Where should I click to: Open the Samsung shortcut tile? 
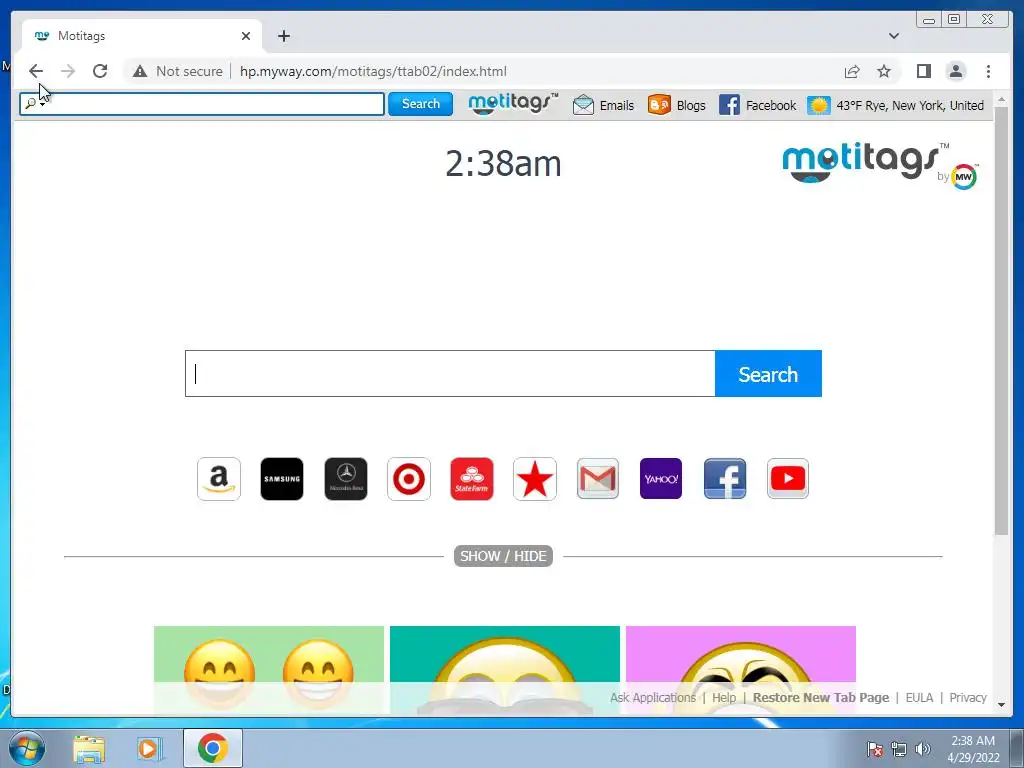point(282,479)
